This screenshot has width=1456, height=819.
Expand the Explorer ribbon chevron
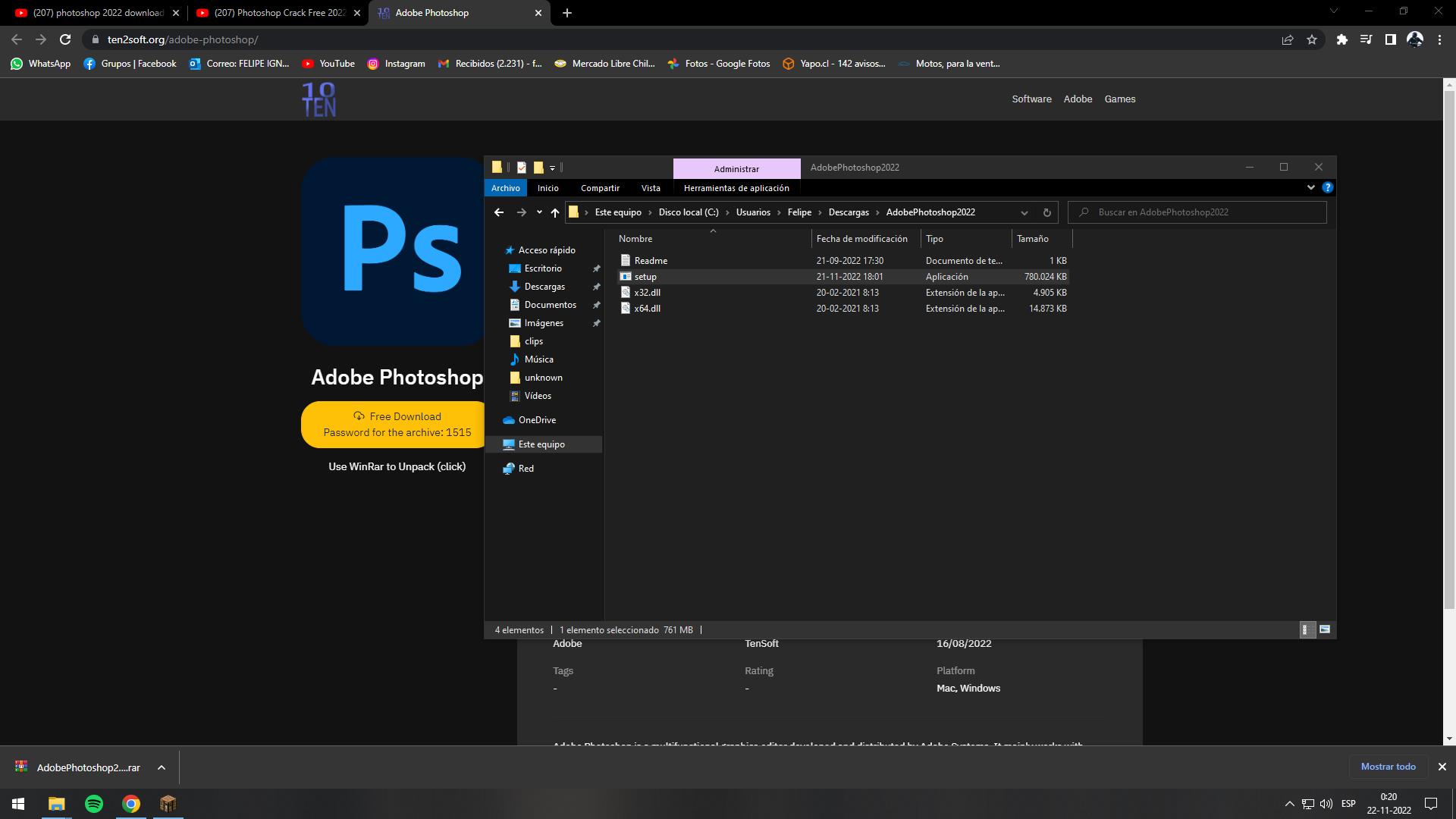tap(1310, 187)
